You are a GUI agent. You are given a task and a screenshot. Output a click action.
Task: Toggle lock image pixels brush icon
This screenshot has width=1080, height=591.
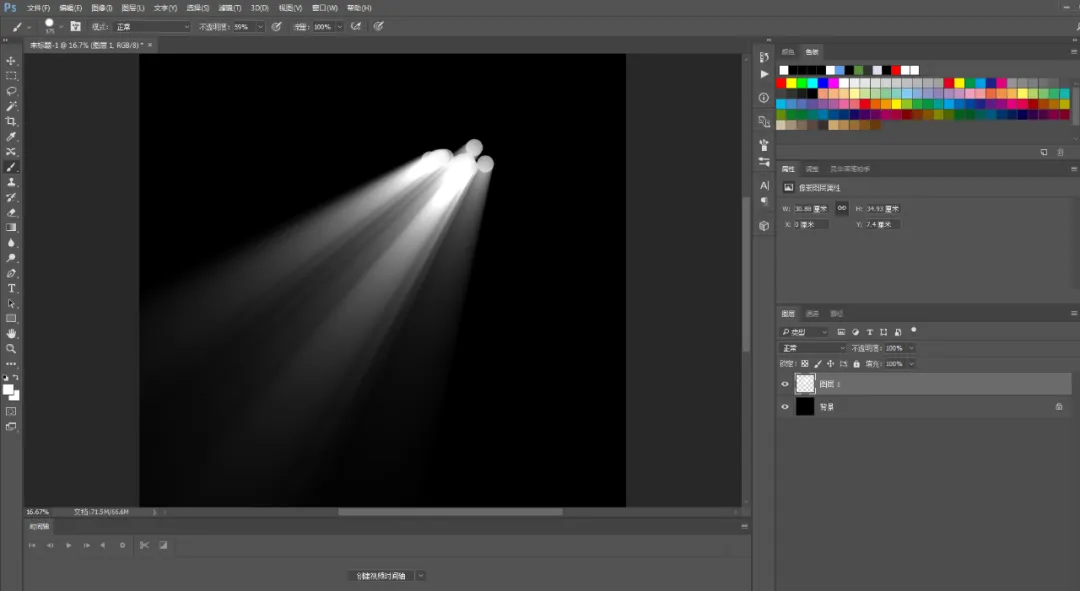818,364
